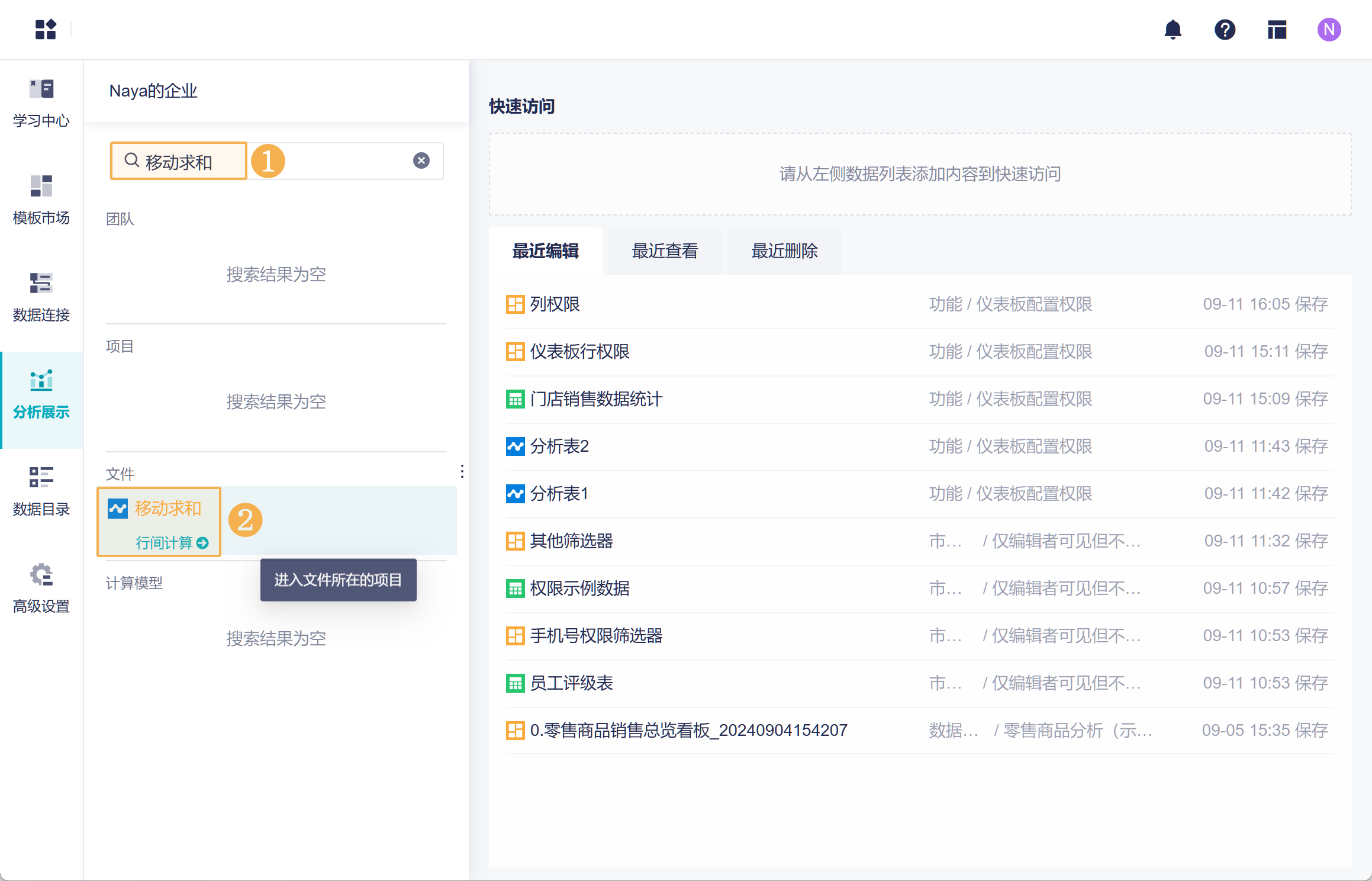Open 高级设置 gear in sidebar

tap(41, 589)
